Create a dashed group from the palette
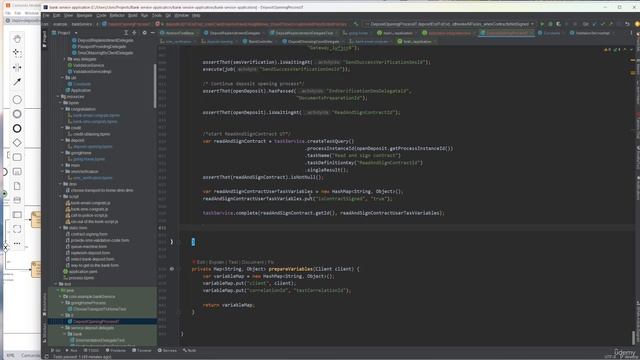Viewport: 640px width, 360px height. (17, 229)
